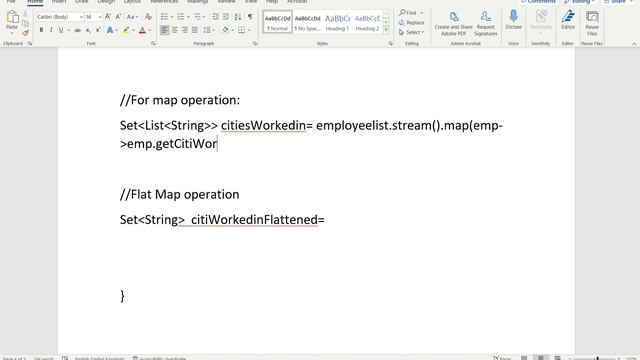
Task: Apply the Heading 2 style
Action: (x=367, y=22)
